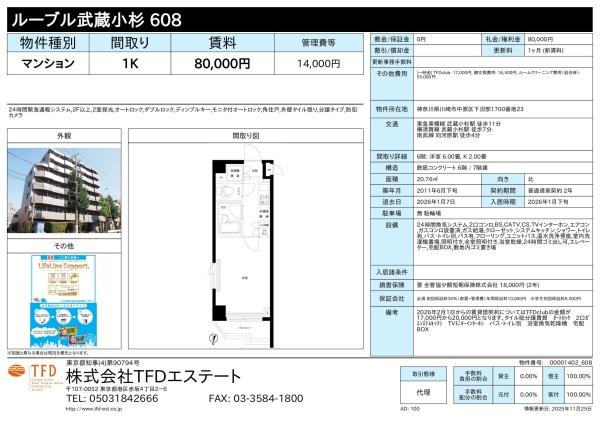Viewport: 600px width, 423px height.
Task: Select the 東急東横線 徒歩11分 line
Action: tap(458, 124)
